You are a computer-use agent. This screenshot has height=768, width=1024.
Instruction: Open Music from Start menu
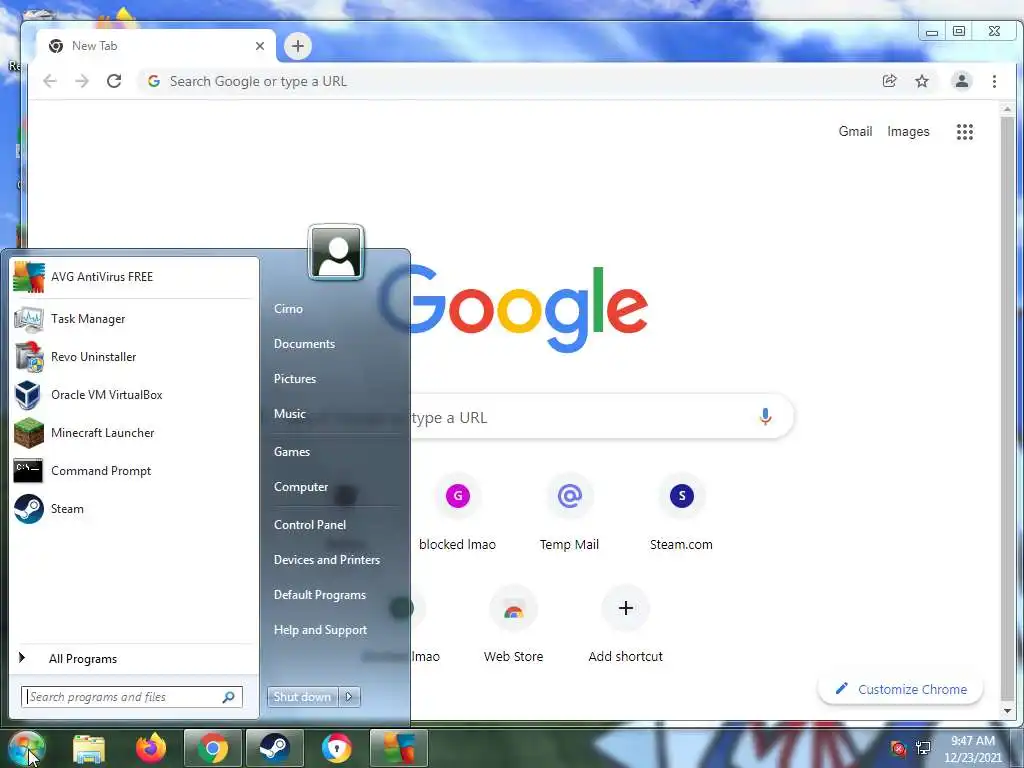tap(289, 414)
